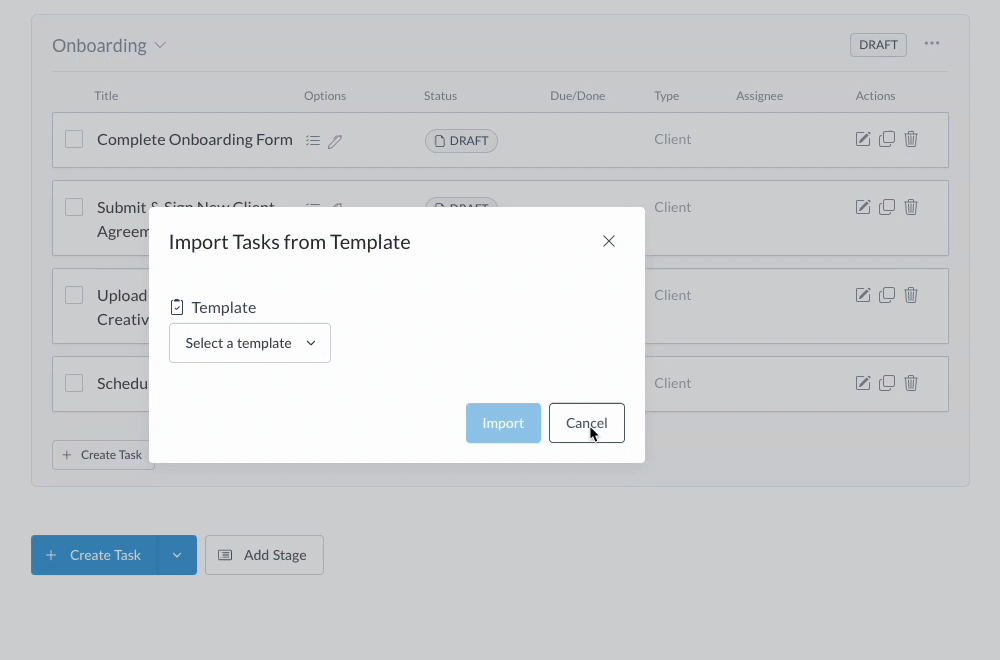
Task: Select the Submit & Sign task checkbox
Action: [74, 207]
